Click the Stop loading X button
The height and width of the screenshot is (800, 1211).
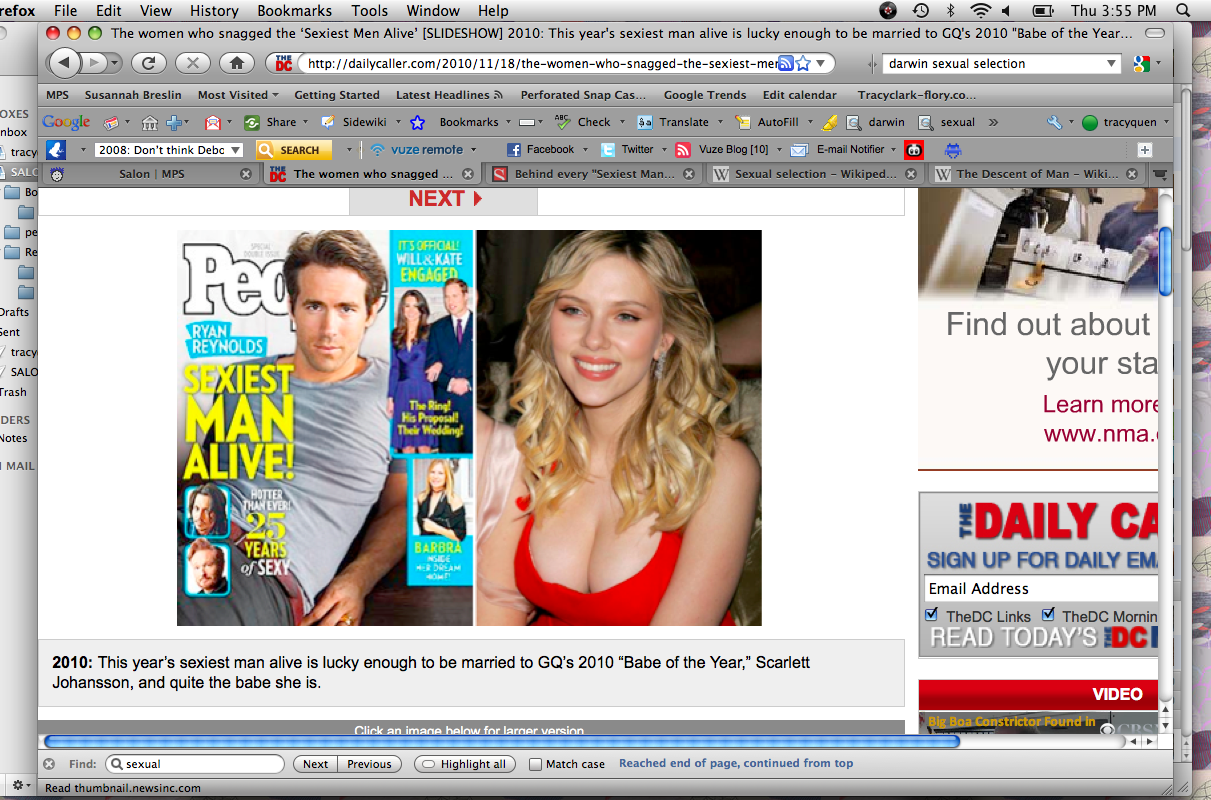coord(192,63)
